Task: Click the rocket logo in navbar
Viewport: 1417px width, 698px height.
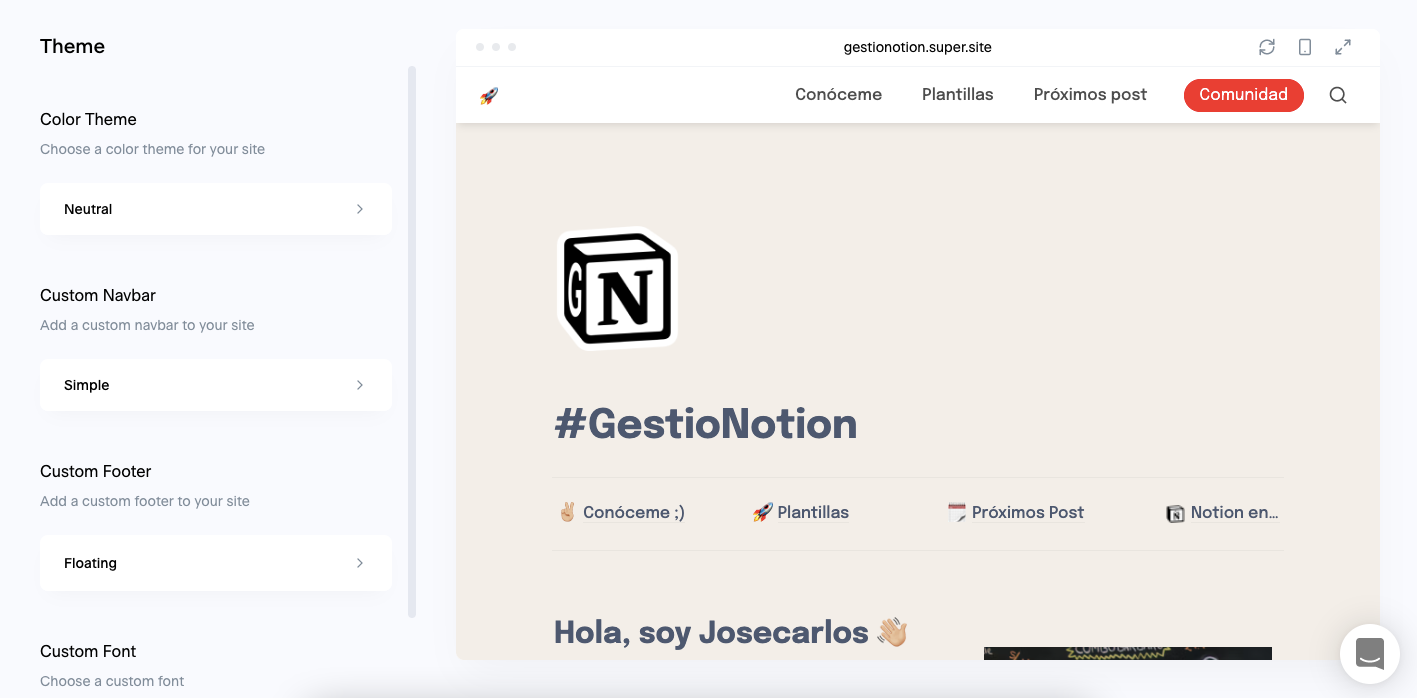Action: point(489,96)
